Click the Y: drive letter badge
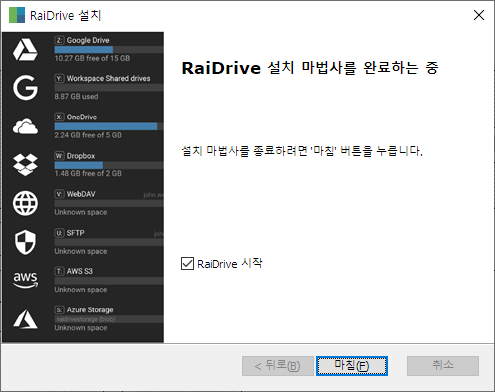Viewport: 495px width, 392px height. click(59, 79)
